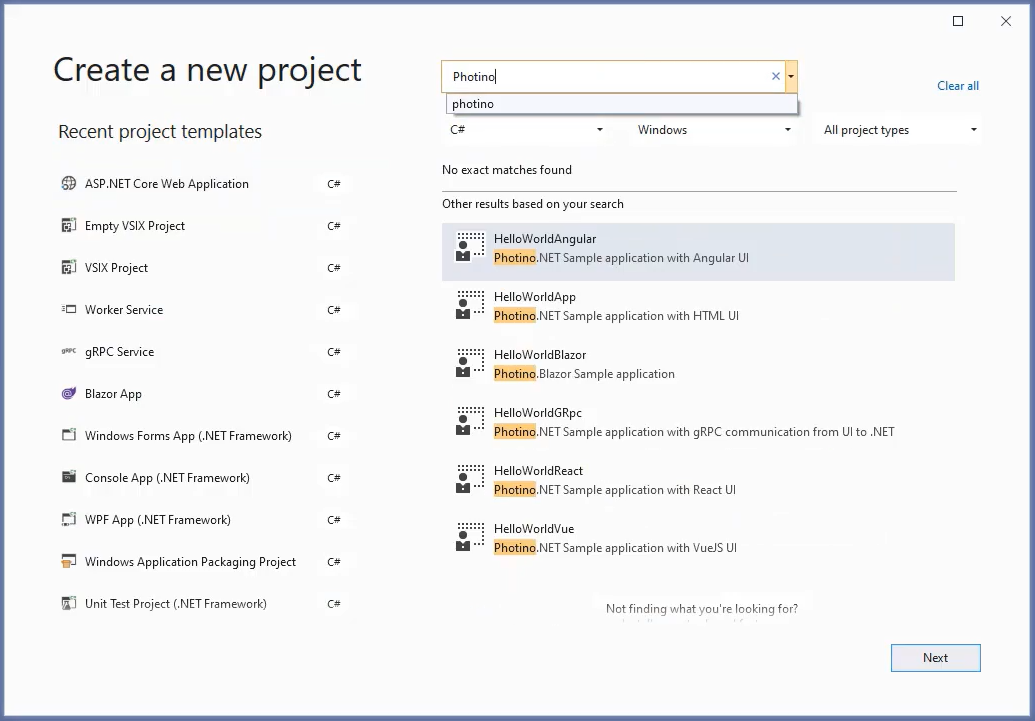
Task: Click the HelloWorldReact template icon
Action: tap(470, 479)
